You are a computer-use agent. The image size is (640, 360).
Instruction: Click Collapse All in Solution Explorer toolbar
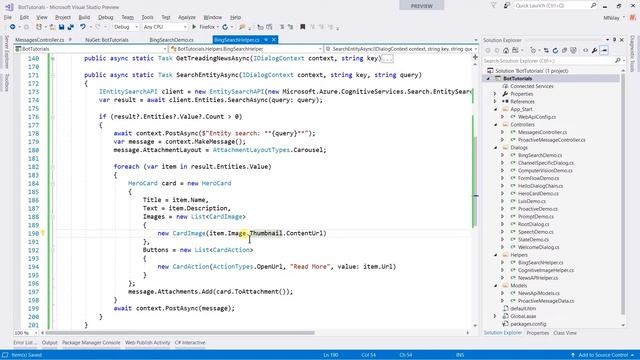(564, 50)
